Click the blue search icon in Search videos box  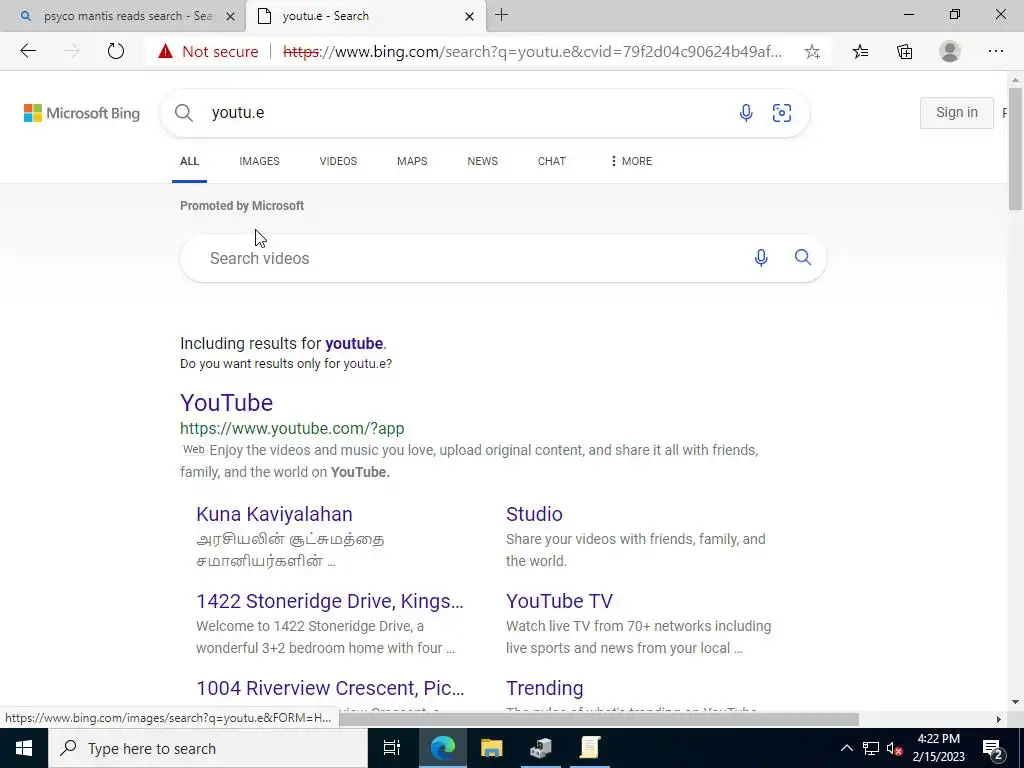tap(803, 257)
